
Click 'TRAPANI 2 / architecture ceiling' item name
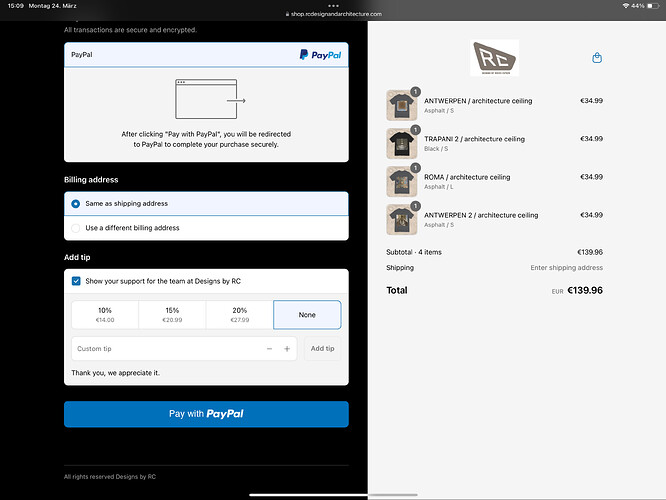pos(474,139)
